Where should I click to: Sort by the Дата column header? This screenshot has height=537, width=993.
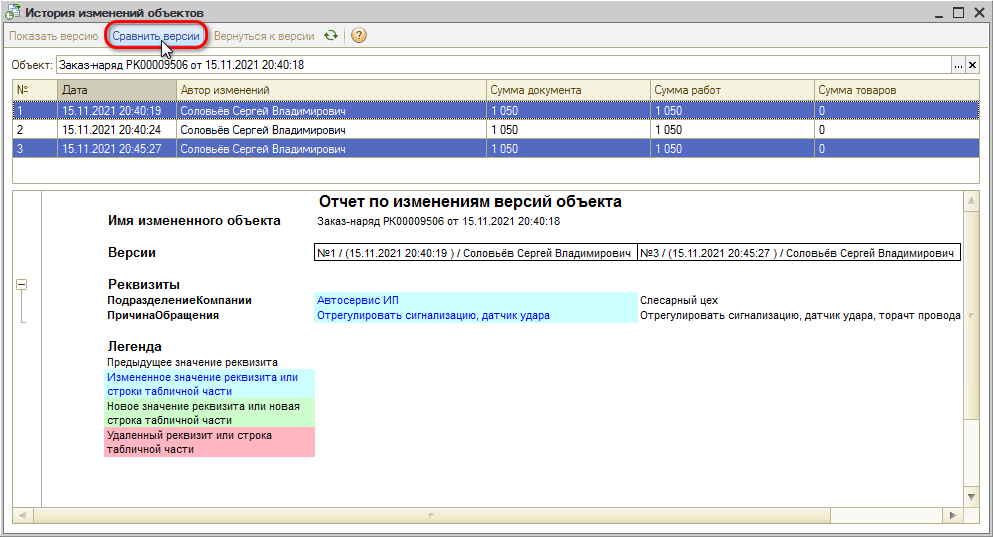(116, 90)
